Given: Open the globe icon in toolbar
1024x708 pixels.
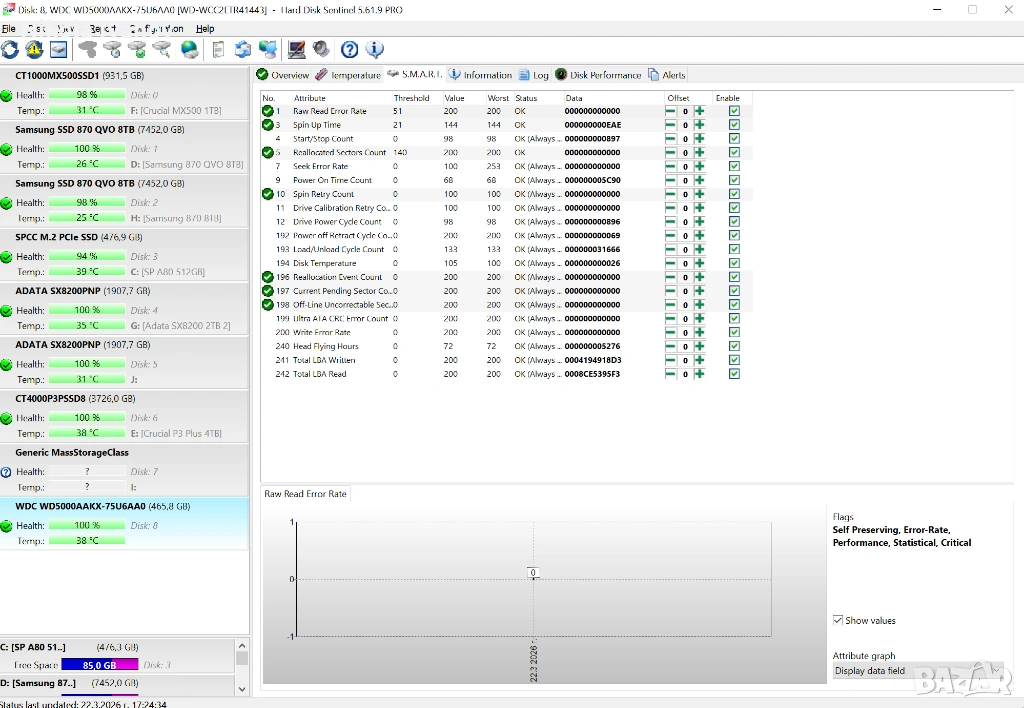Looking at the screenshot, I should click(x=189, y=49).
